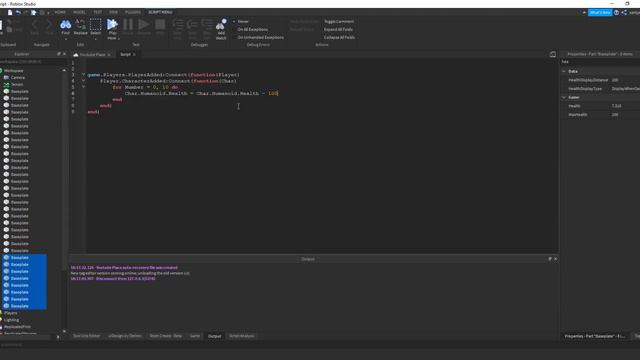640x360 pixels.
Task: Switch to the Game bottom tab
Action: [195, 336]
